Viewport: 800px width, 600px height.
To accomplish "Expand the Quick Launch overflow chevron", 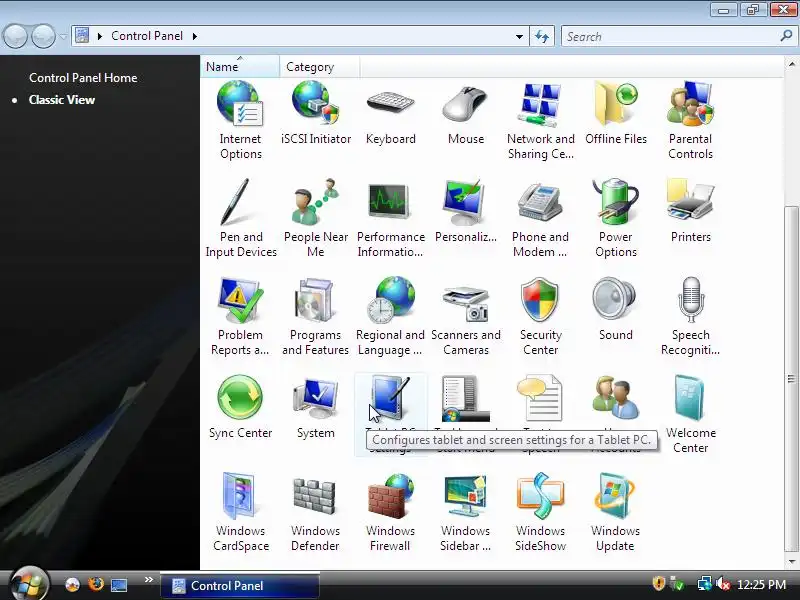I will click(148, 579).
